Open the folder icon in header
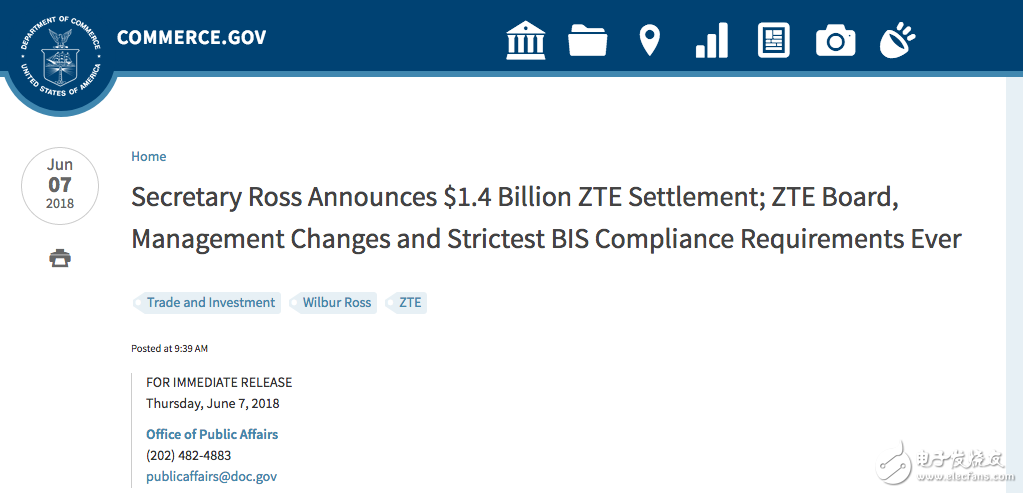 coord(588,40)
